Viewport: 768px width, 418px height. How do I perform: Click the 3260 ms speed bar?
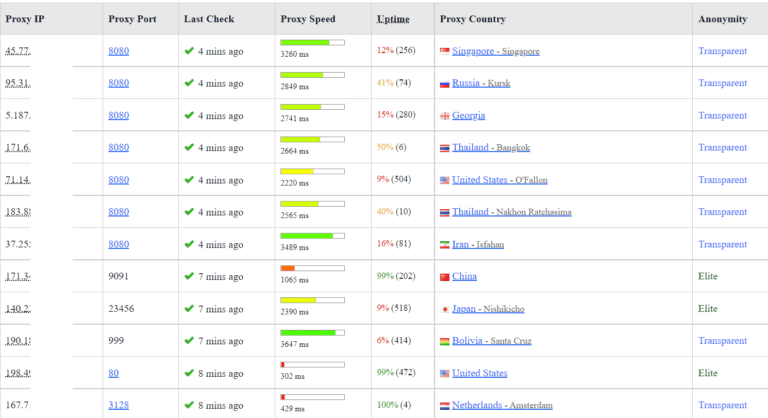pos(312,43)
